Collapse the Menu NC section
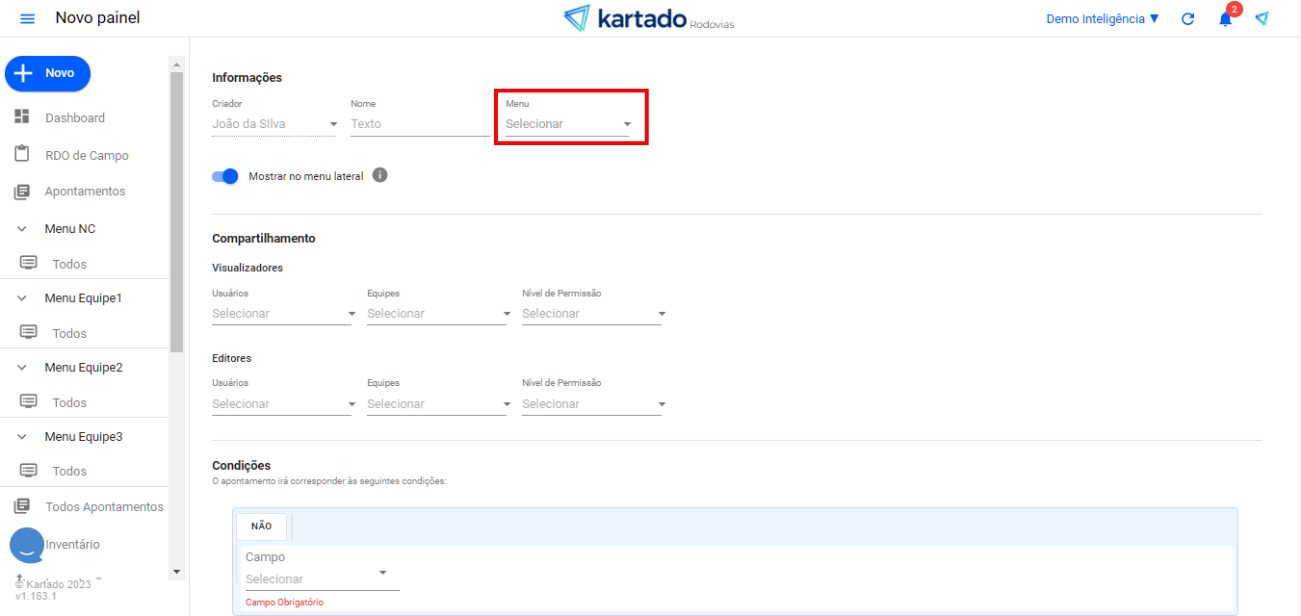The width and height of the screenshot is (1301, 616). coord(22,229)
